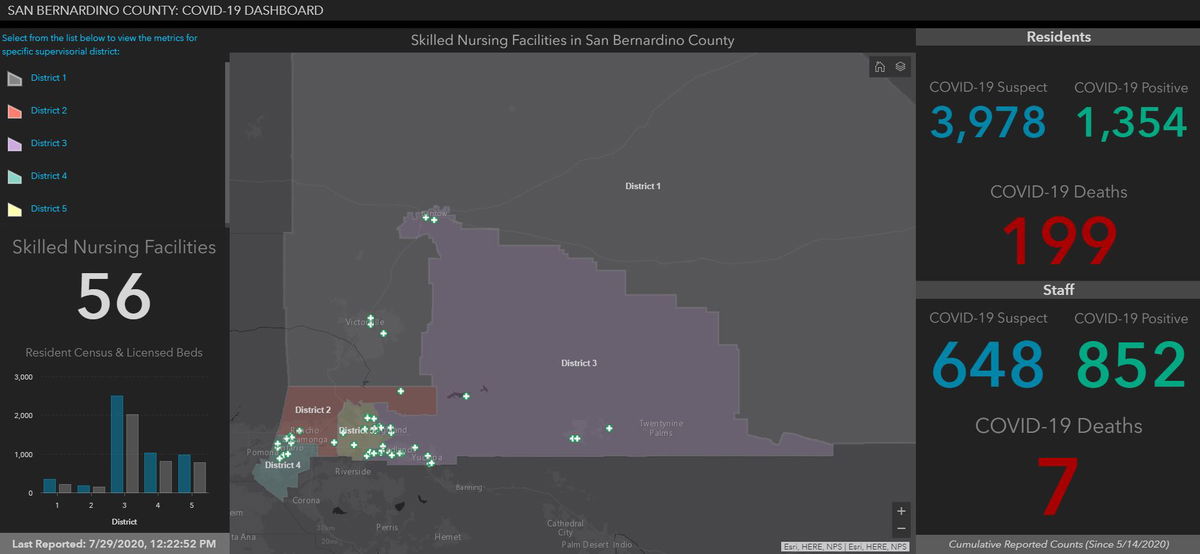Viewport: 1200px width, 554px height.
Task: Click the map Home default extent icon
Action: point(880,67)
